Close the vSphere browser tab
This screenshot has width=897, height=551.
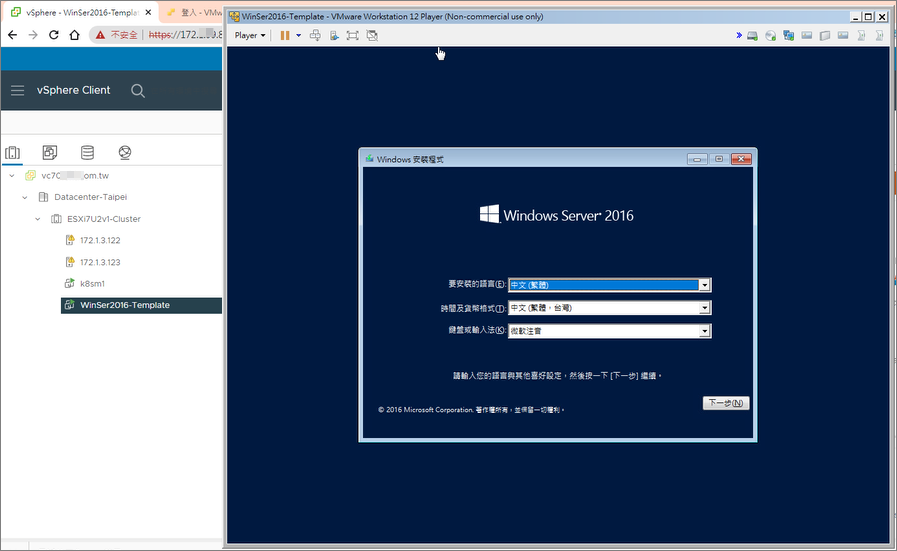tap(148, 12)
